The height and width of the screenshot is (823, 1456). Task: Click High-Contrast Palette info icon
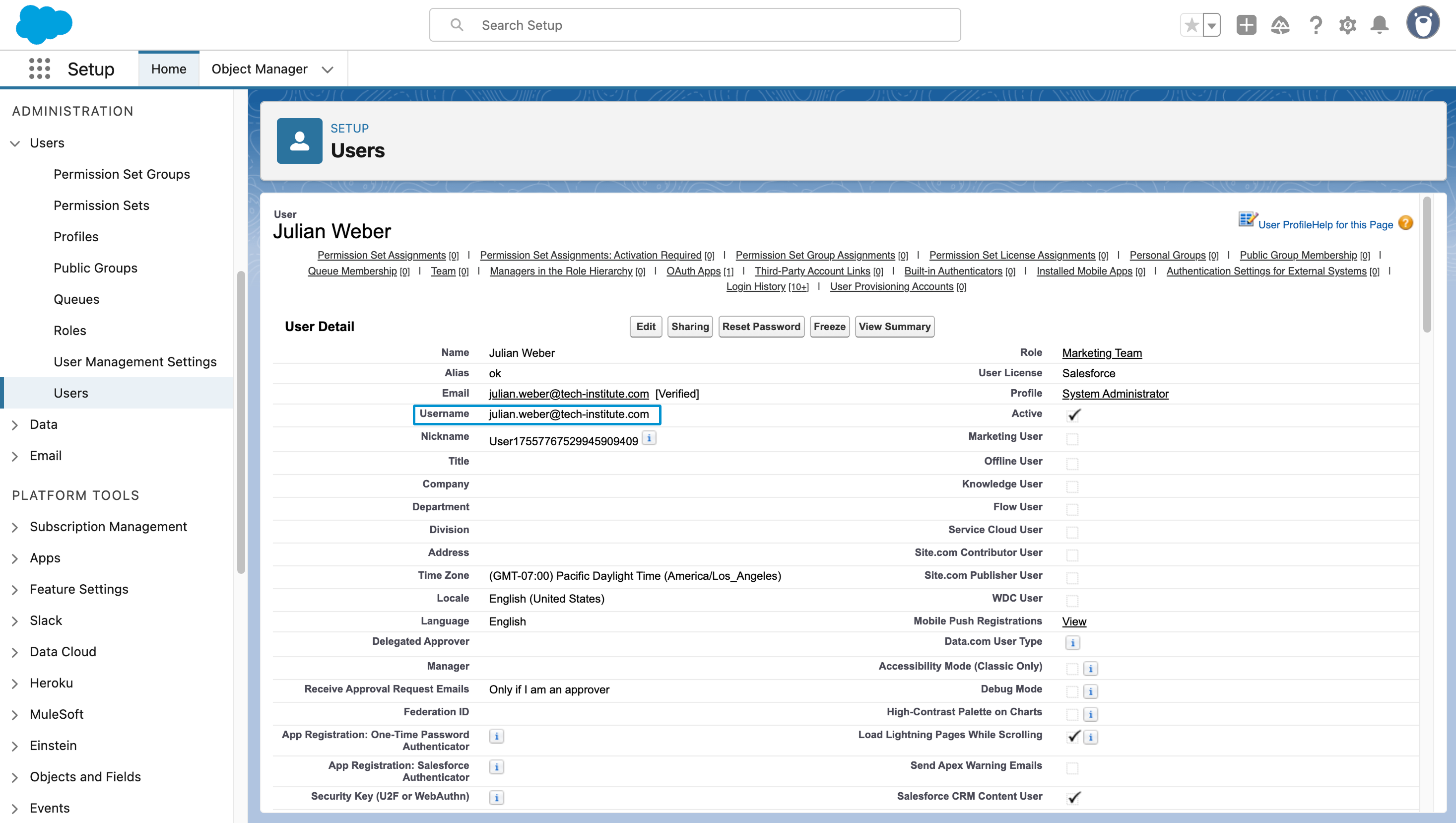(x=1091, y=714)
